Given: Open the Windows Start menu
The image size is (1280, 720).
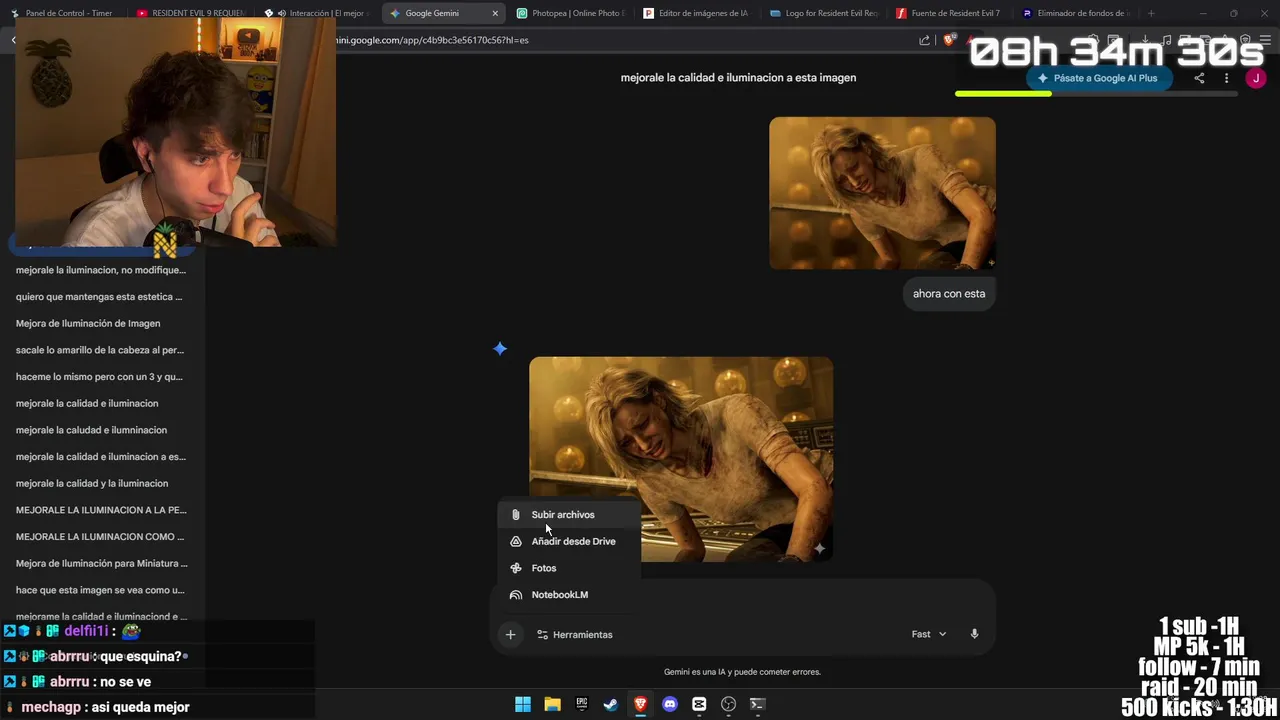Looking at the screenshot, I should (522, 704).
